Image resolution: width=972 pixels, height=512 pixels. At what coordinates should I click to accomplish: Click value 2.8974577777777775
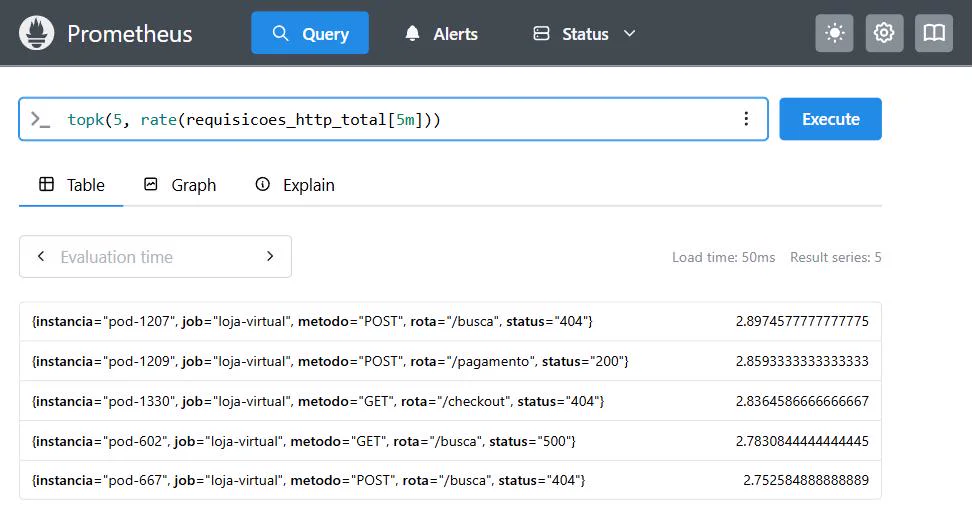coord(802,322)
